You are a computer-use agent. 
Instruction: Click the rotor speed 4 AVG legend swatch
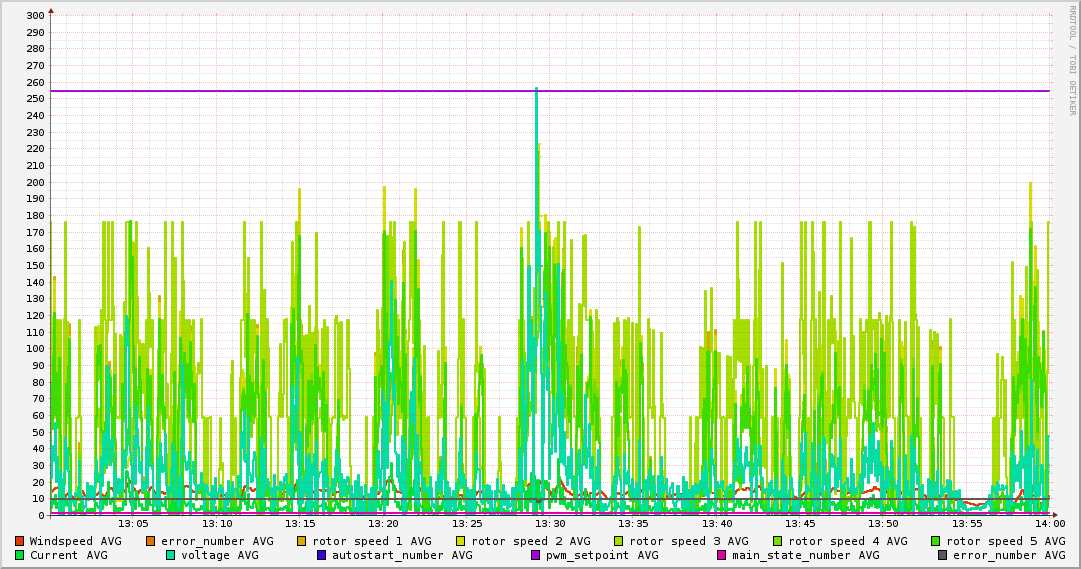777,541
